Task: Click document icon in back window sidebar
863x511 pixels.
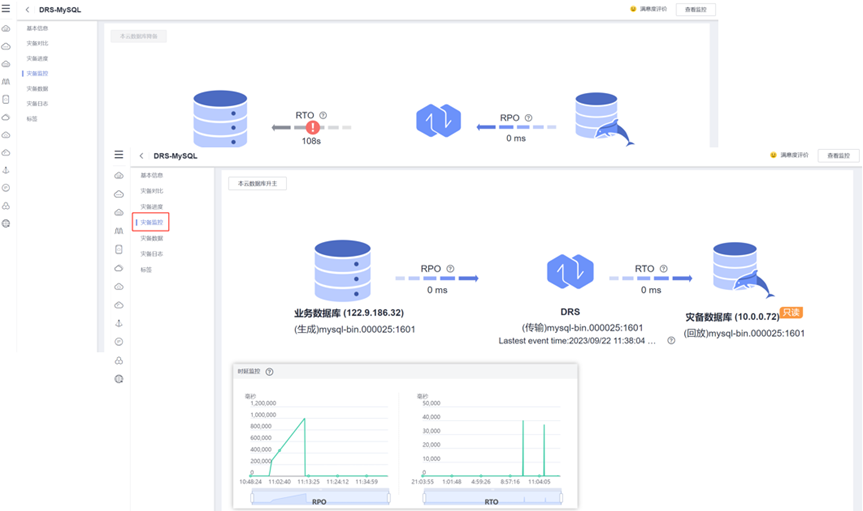Action: (6, 99)
